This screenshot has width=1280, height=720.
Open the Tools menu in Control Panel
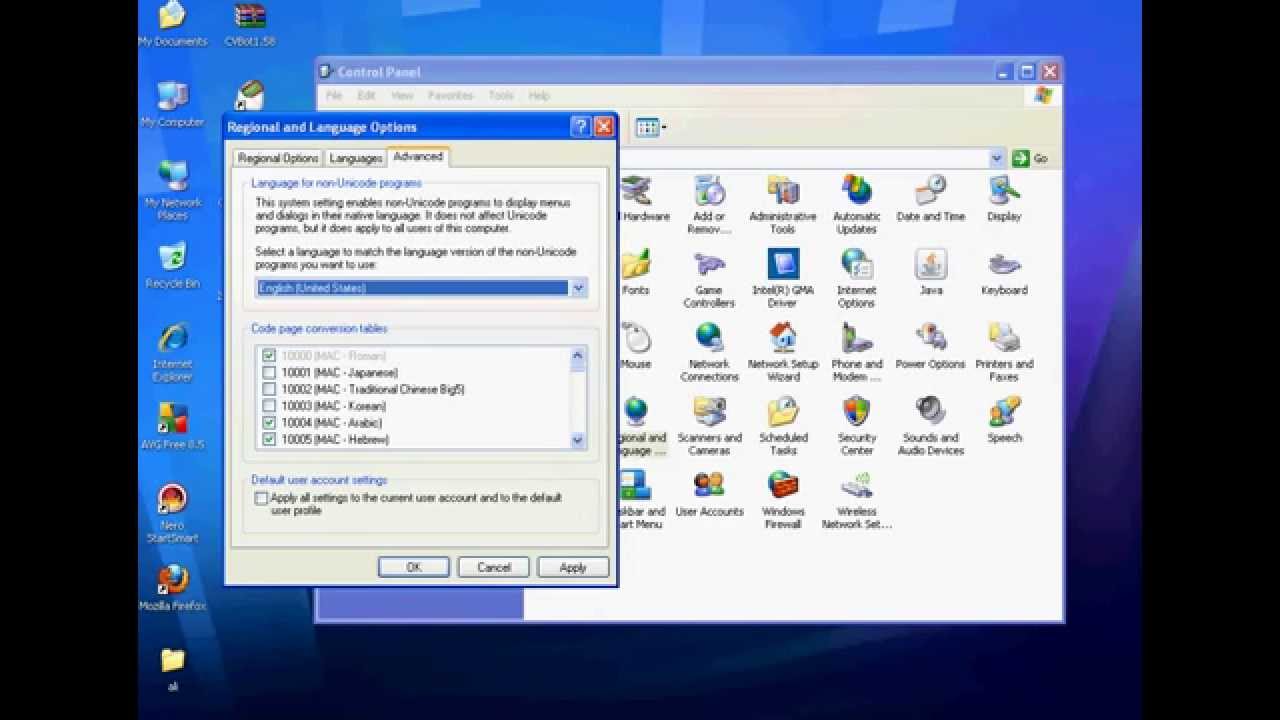point(501,96)
